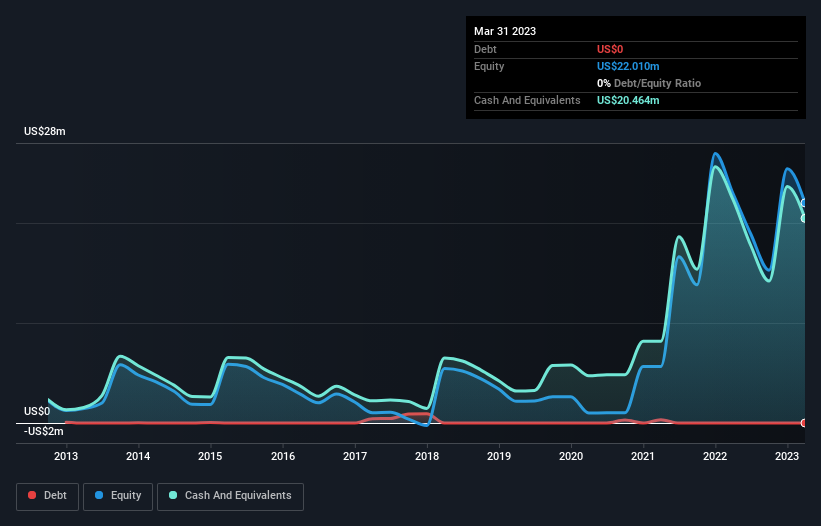Click the 2013 x-axis label
The image size is (821, 526).
click(x=66, y=456)
